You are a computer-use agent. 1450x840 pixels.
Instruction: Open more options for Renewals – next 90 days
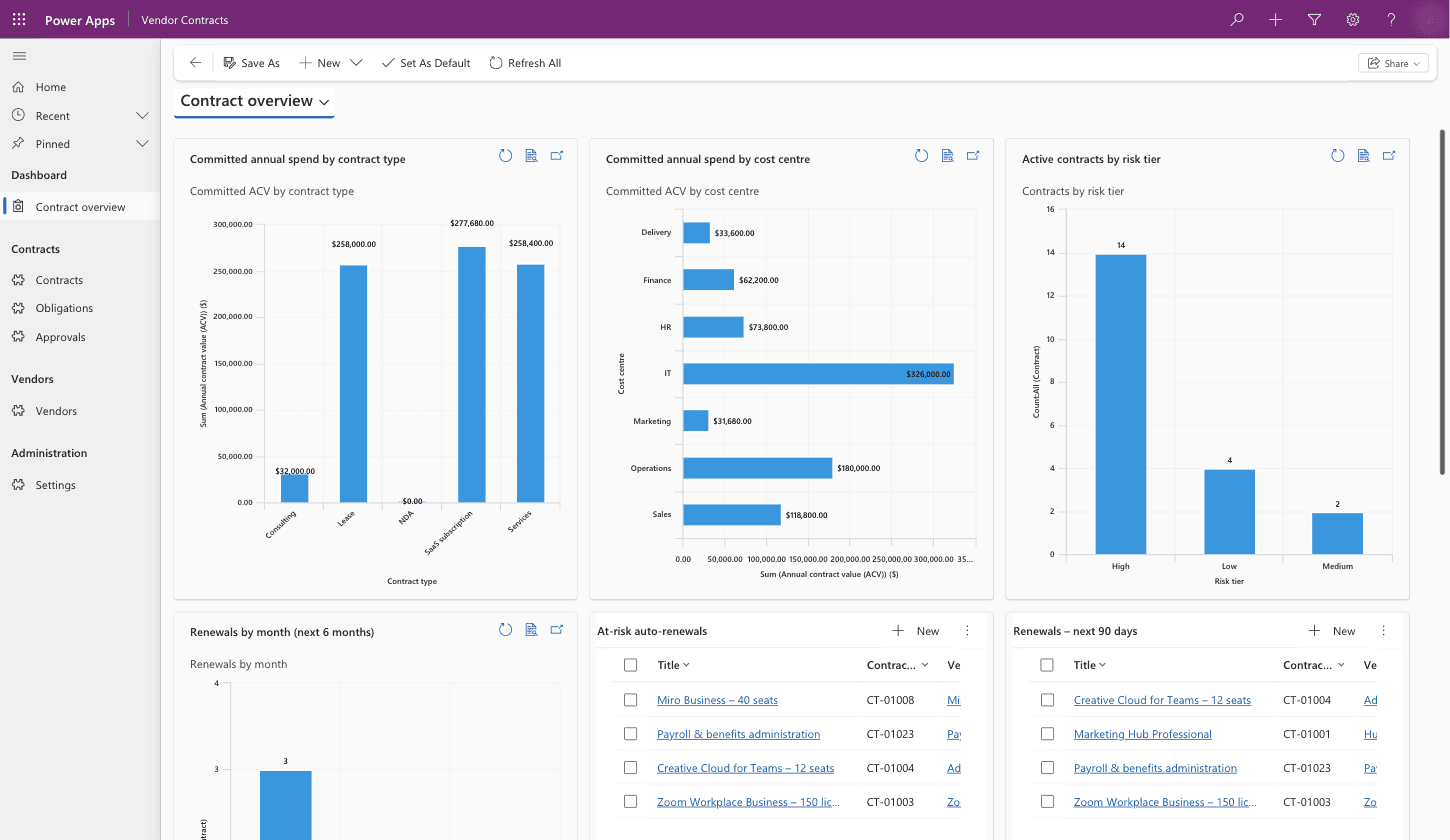tap(1383, 631)
